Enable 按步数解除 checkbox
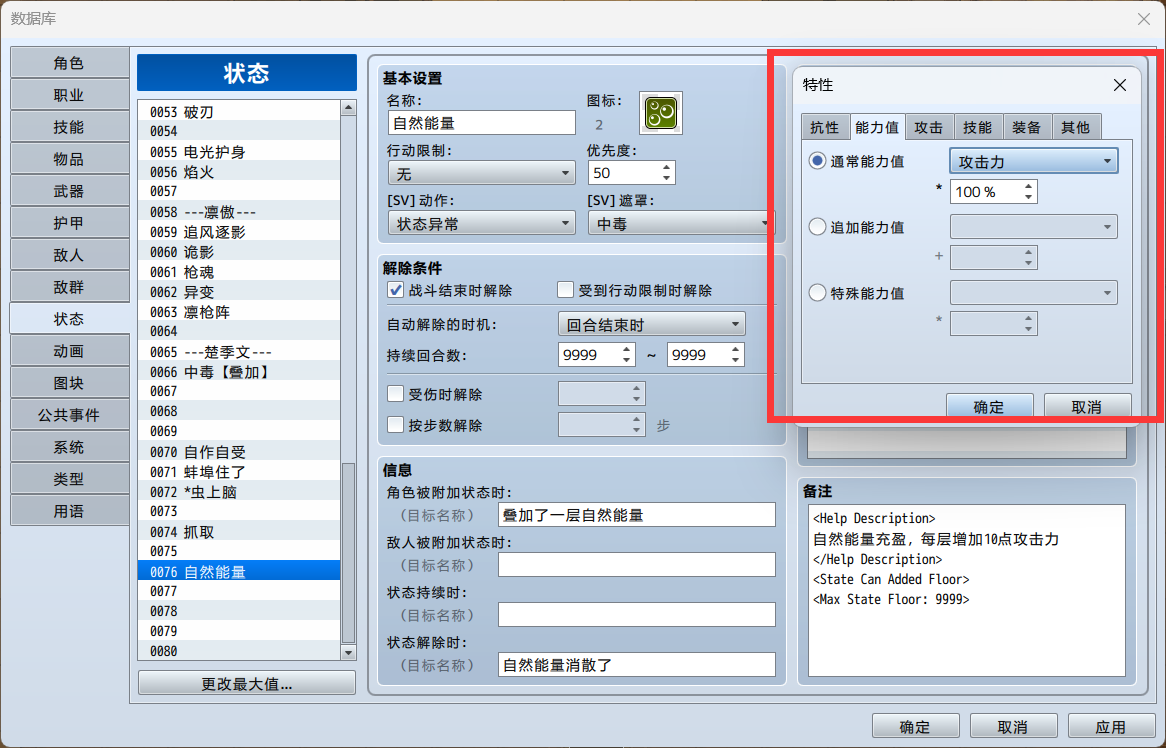 396,425
